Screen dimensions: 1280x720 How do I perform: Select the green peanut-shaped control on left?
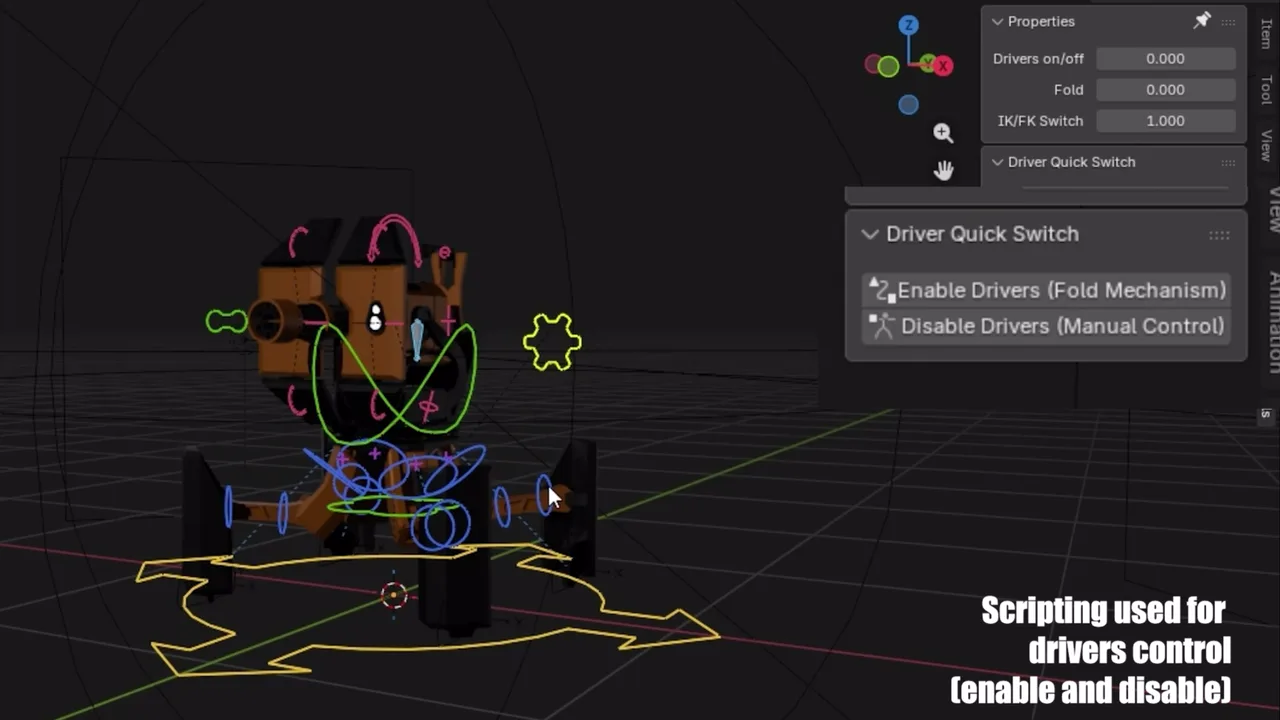227,321
